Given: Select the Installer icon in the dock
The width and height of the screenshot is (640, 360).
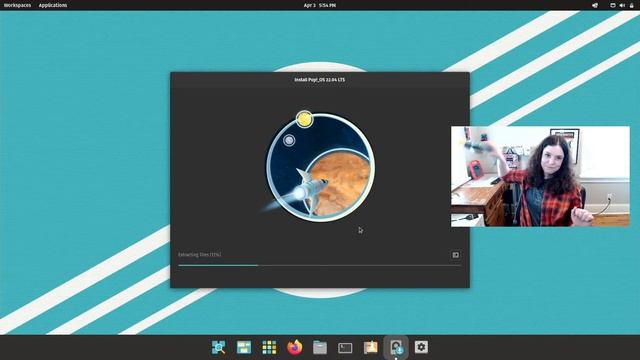Looking at the screenshot, I should (x=396, y=347).
